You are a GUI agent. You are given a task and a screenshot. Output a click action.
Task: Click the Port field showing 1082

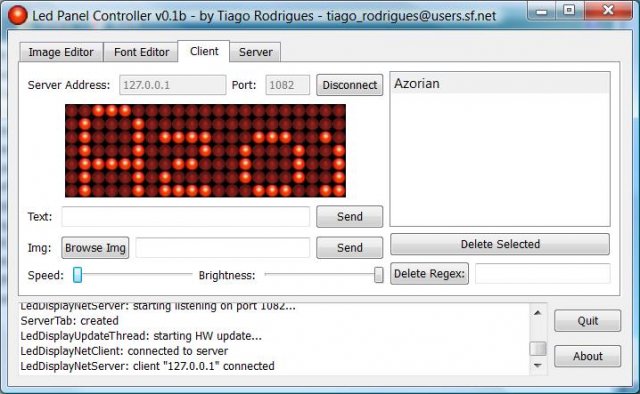[x=288, y=85]
